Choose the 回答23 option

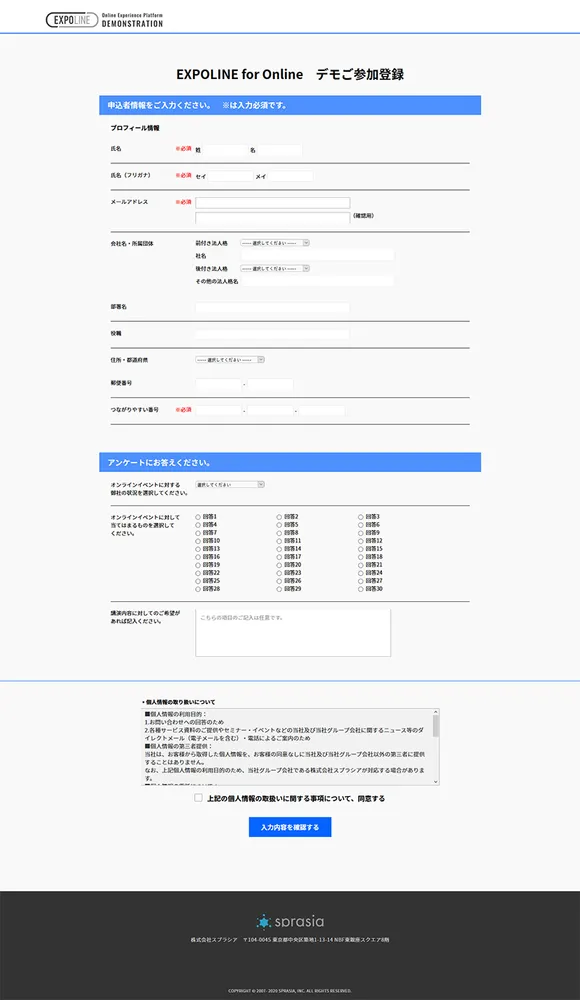(x=279, y=573)
